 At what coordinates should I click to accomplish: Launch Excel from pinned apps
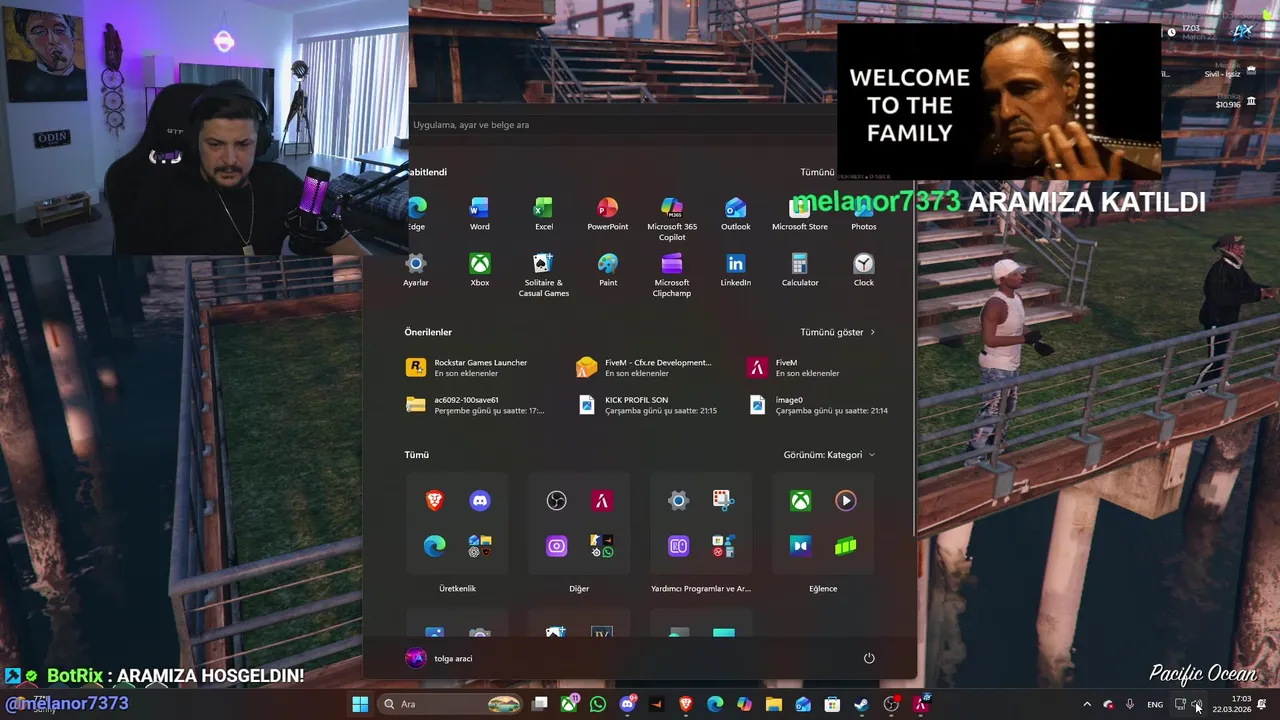(x=544, y=214)
